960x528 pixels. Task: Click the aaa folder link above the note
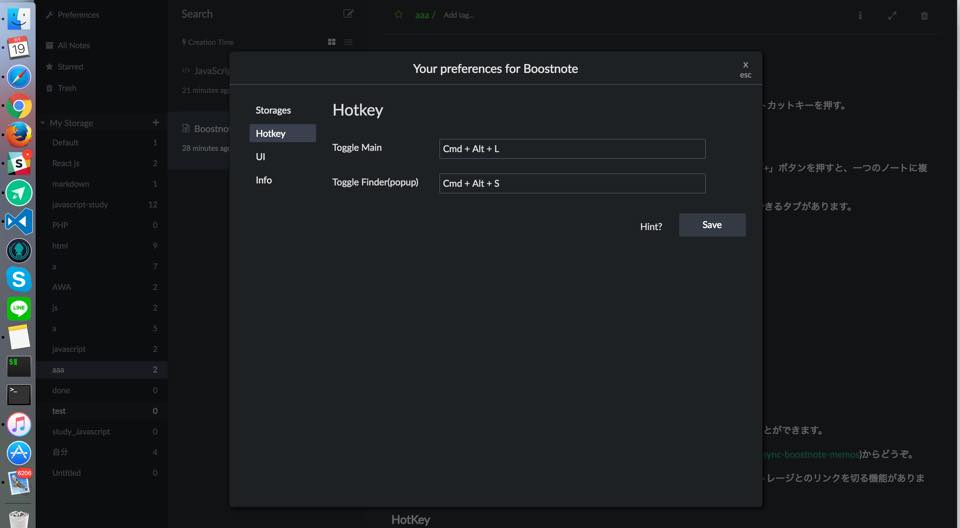point(422,15)
